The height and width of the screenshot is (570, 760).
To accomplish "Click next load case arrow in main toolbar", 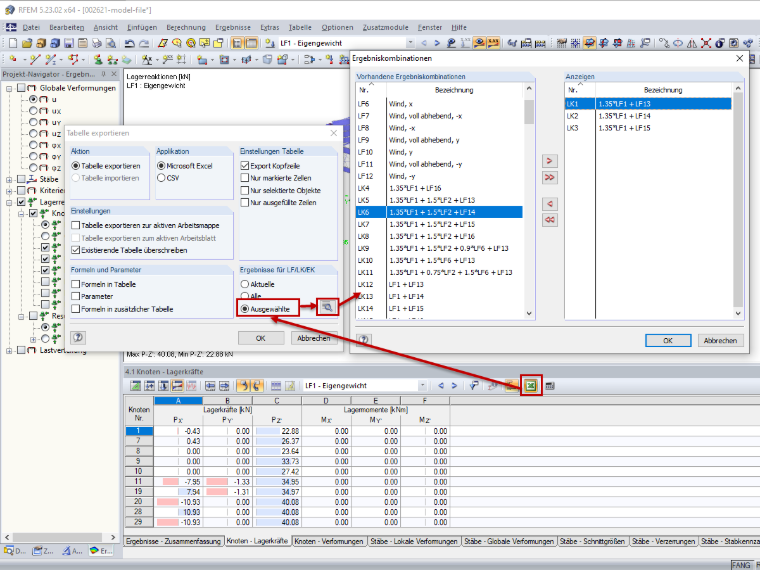I will tap(437, 43).
